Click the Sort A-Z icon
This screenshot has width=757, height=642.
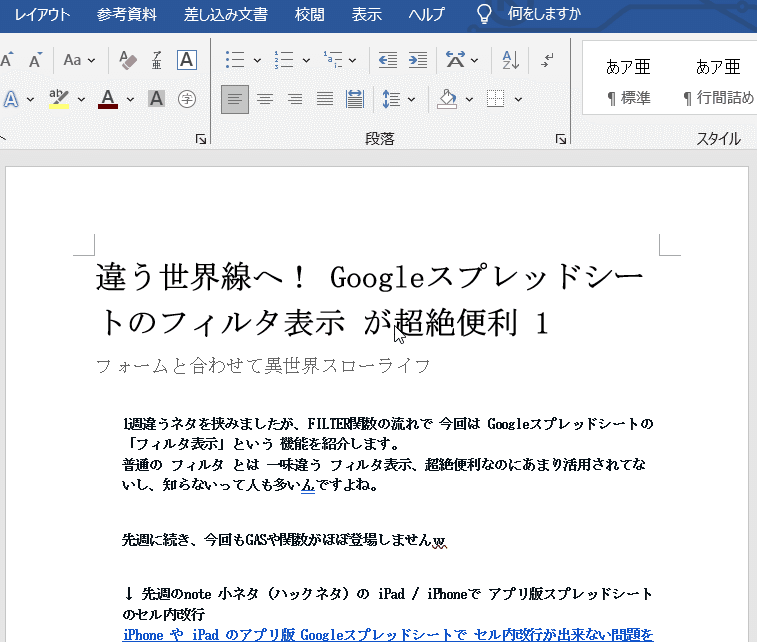510,60
